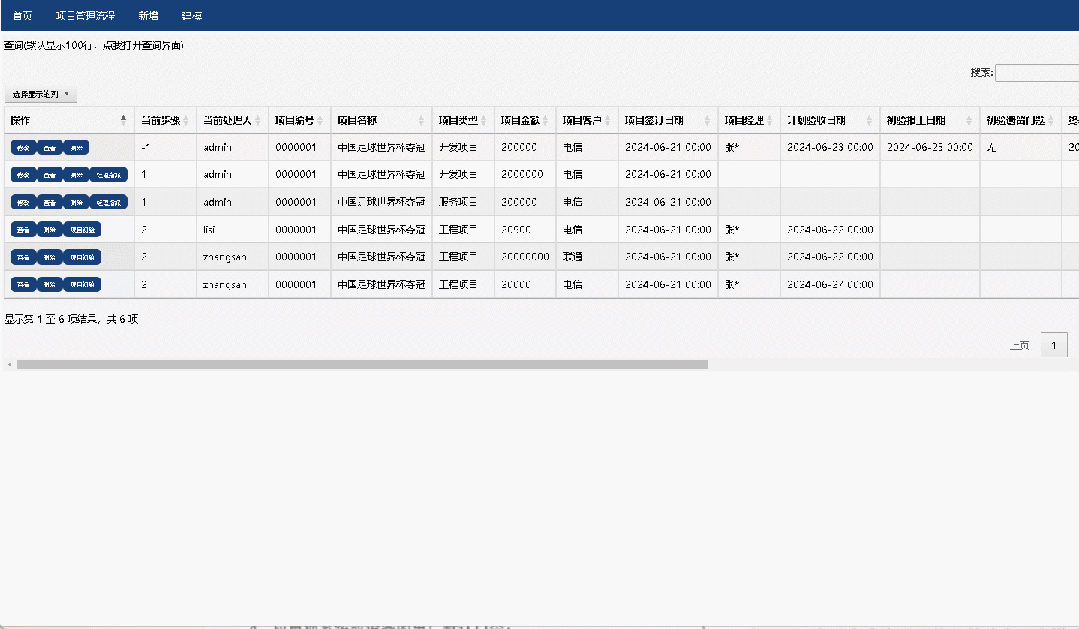This screenshot has width=1079, height=629.
Task: Go to the 上页 previous page link
Action: [x=1020, y=345]
